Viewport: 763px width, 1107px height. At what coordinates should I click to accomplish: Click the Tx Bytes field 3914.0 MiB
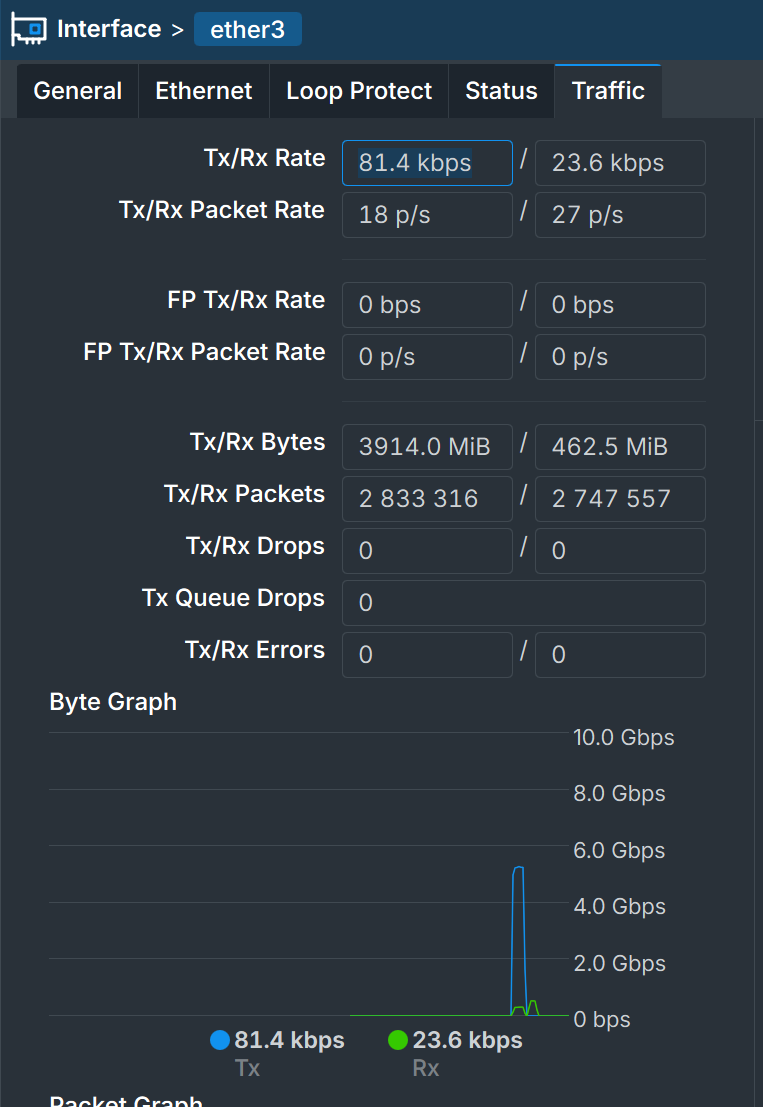[427, 447]
